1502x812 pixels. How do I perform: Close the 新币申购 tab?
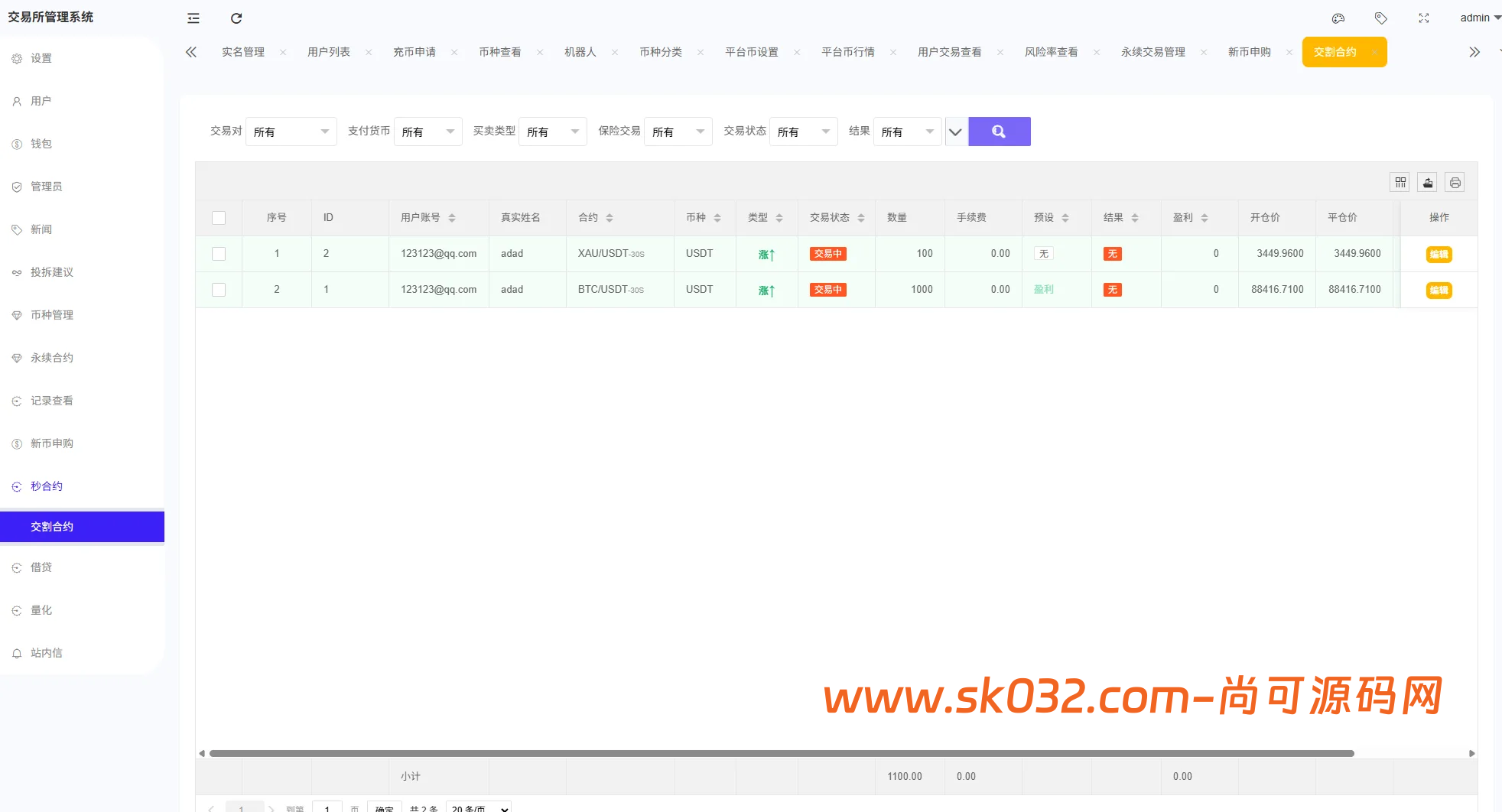1289,52
